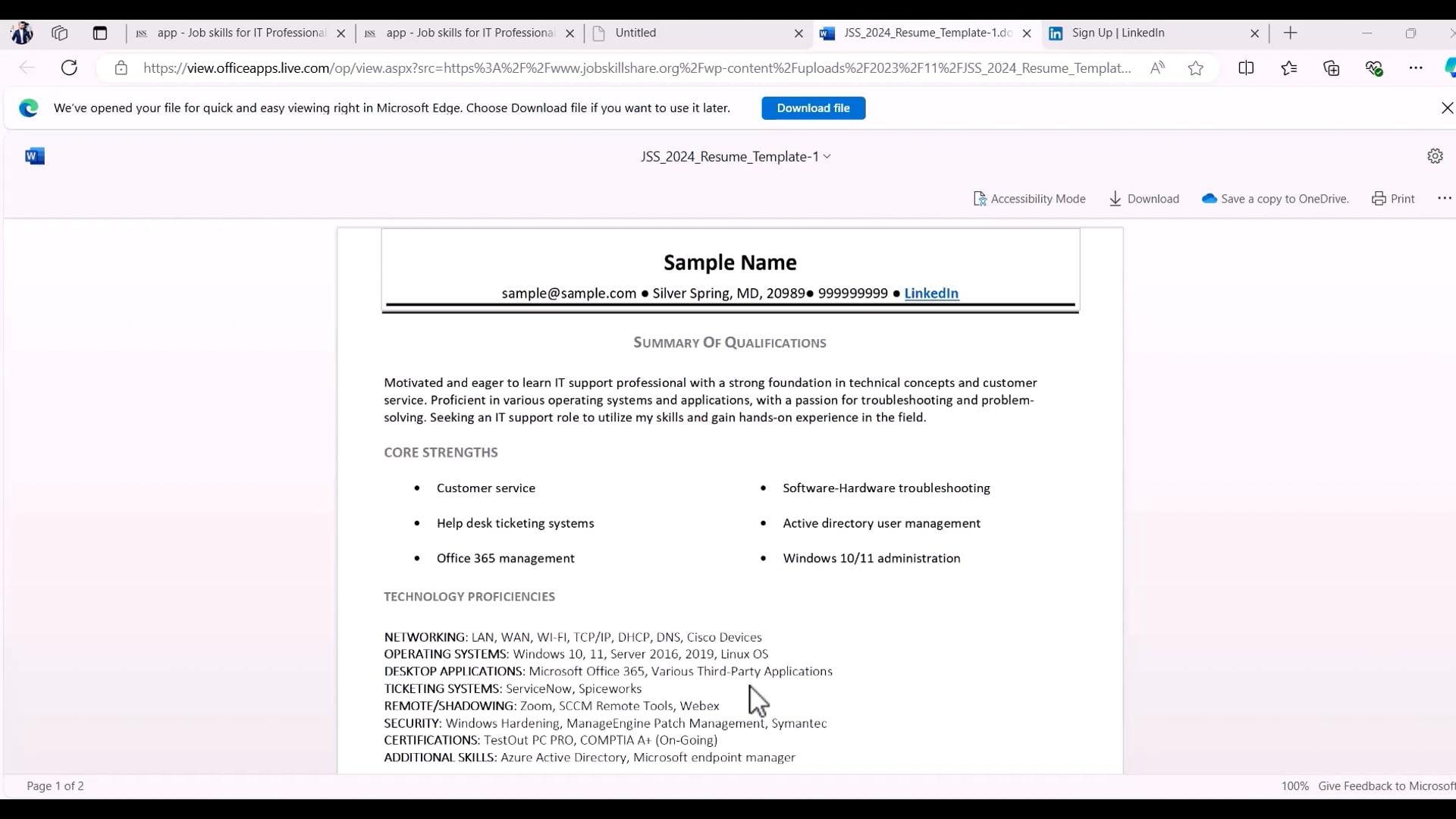
Task: Click Save a copy to OneDrive
Action: 1276,199
